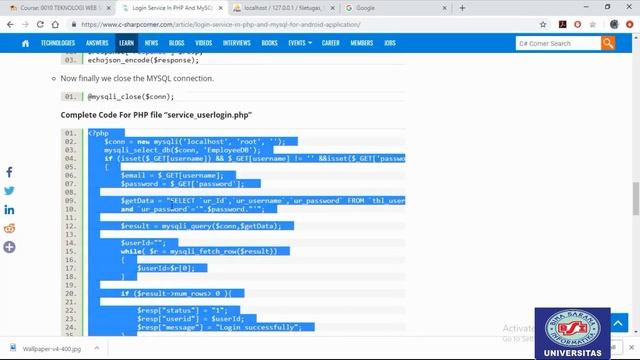Click code line '@mysqli_close($conn);'
The width and height of the screenshot is (640, 360).
131,97
